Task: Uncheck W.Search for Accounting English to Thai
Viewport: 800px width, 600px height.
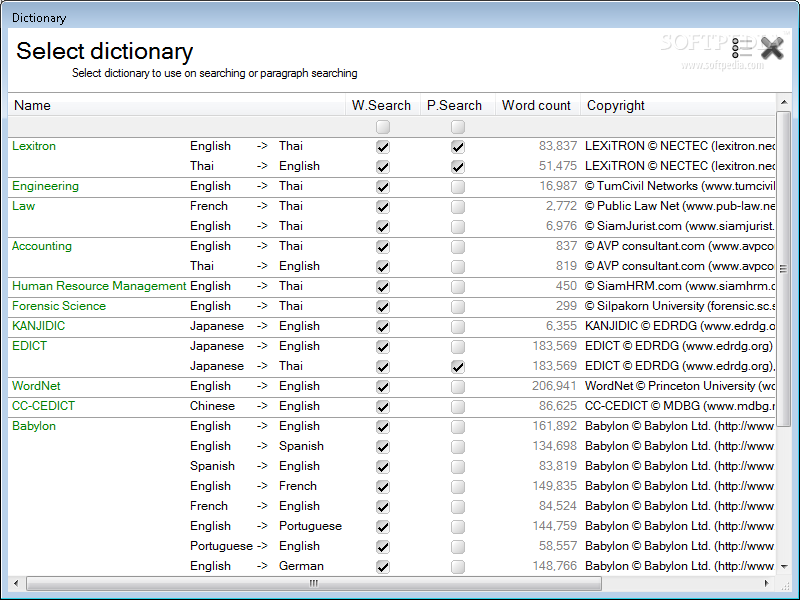Action: tap(383, 247)
